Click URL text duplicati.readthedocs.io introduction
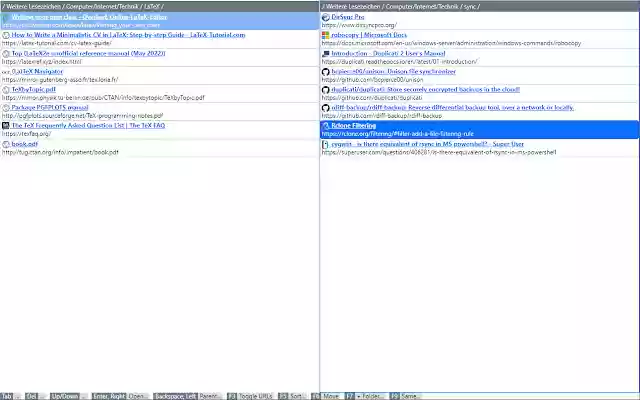 (x=400, y=62)
